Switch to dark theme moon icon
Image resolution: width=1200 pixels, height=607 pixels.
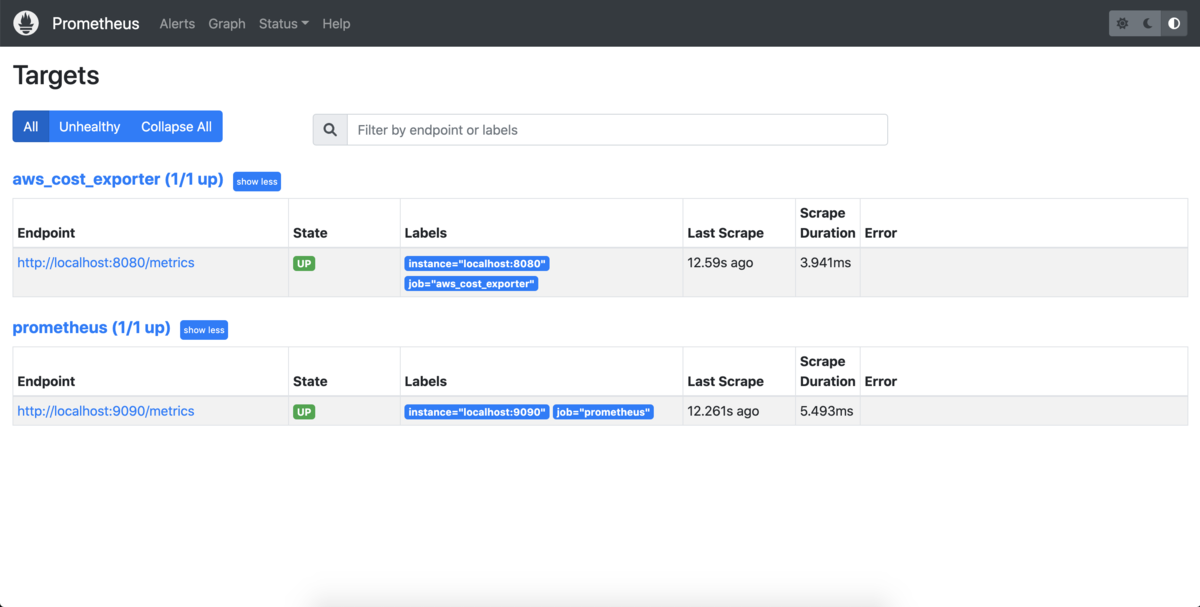coord(1149,23)
